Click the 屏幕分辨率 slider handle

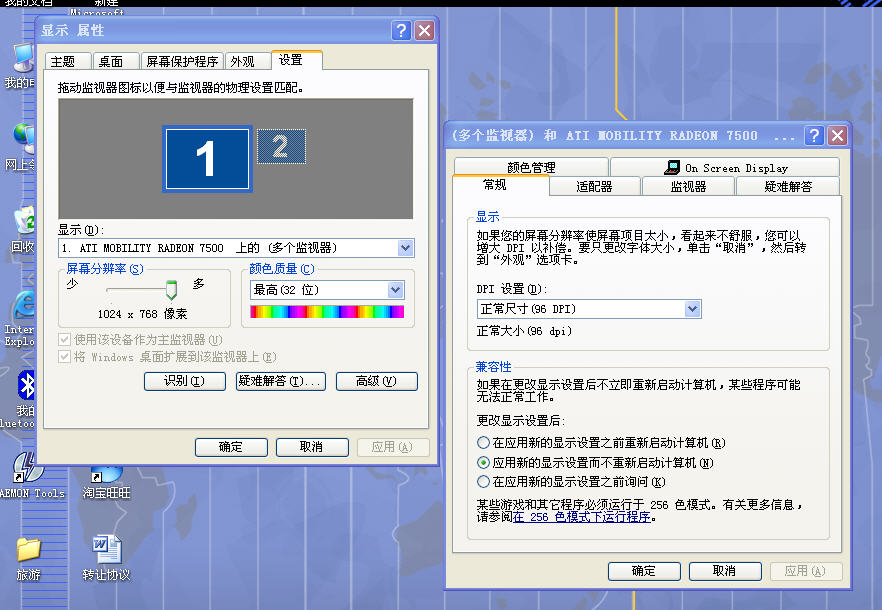[x=171, y=289]
